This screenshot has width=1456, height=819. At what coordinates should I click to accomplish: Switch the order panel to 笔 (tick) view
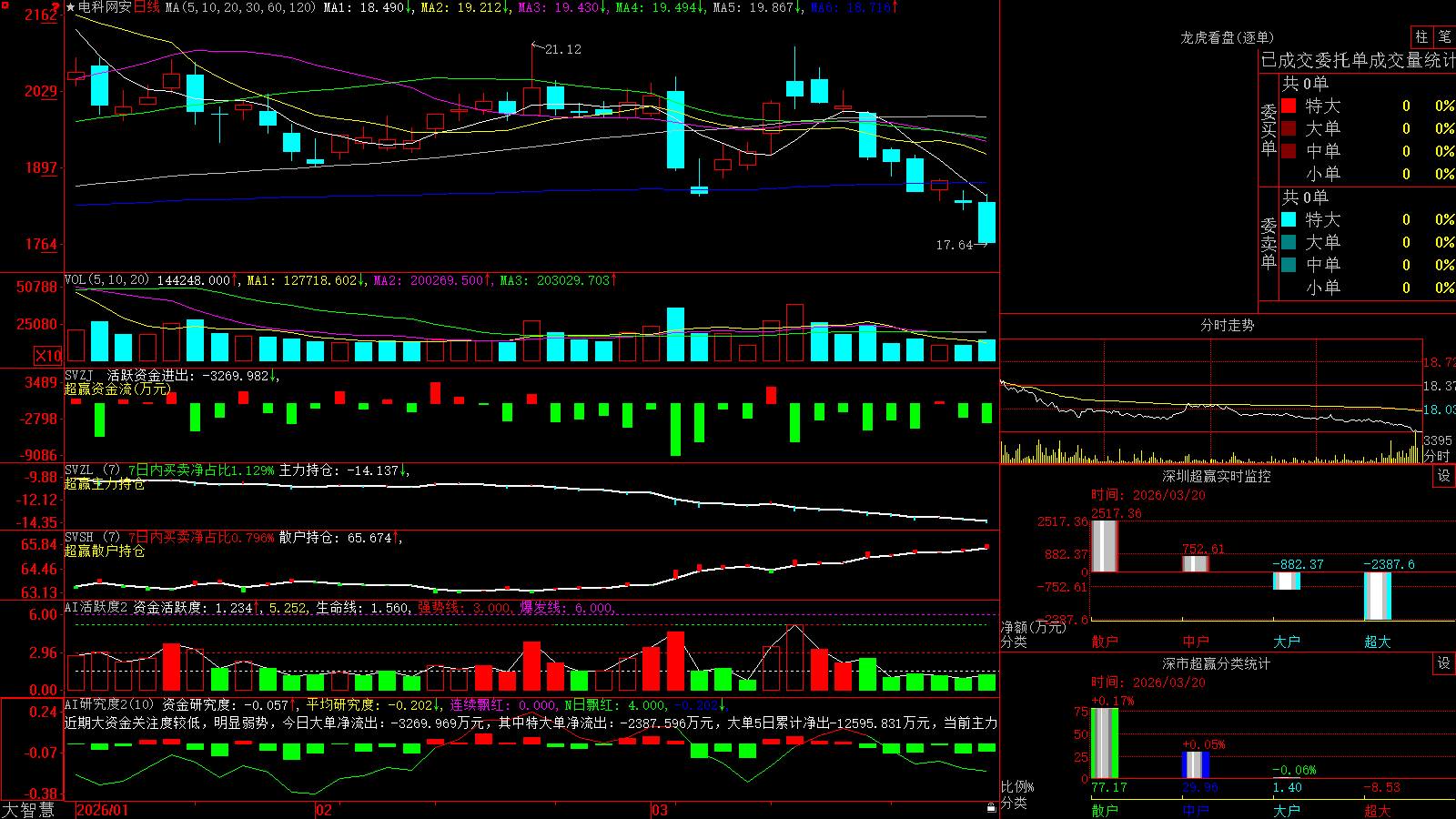tap(1444, 36)
